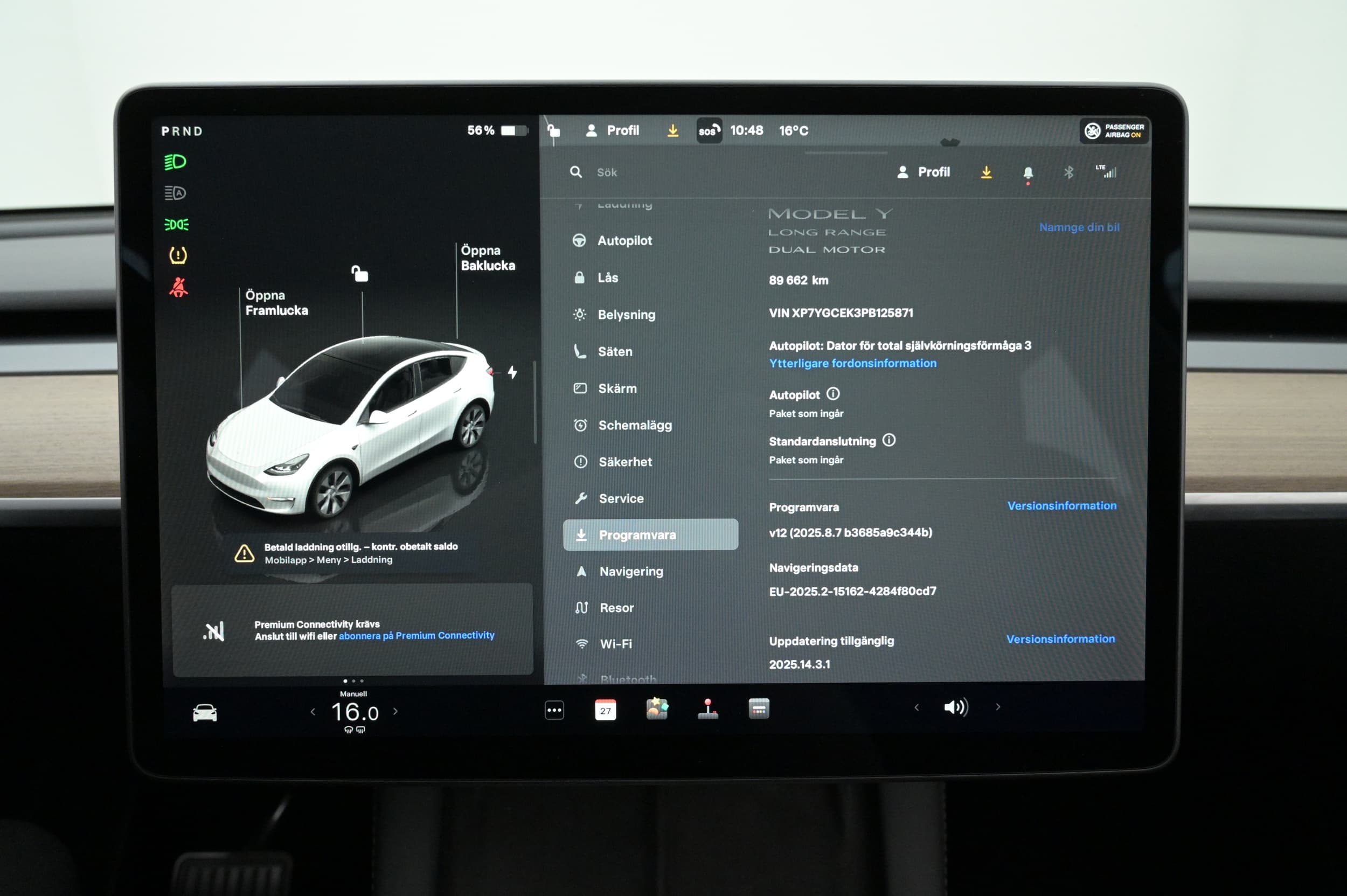The image size is (1347, 896).
Task: Open the all apps three-dots launcher
Action: click(x=554, y=710)
